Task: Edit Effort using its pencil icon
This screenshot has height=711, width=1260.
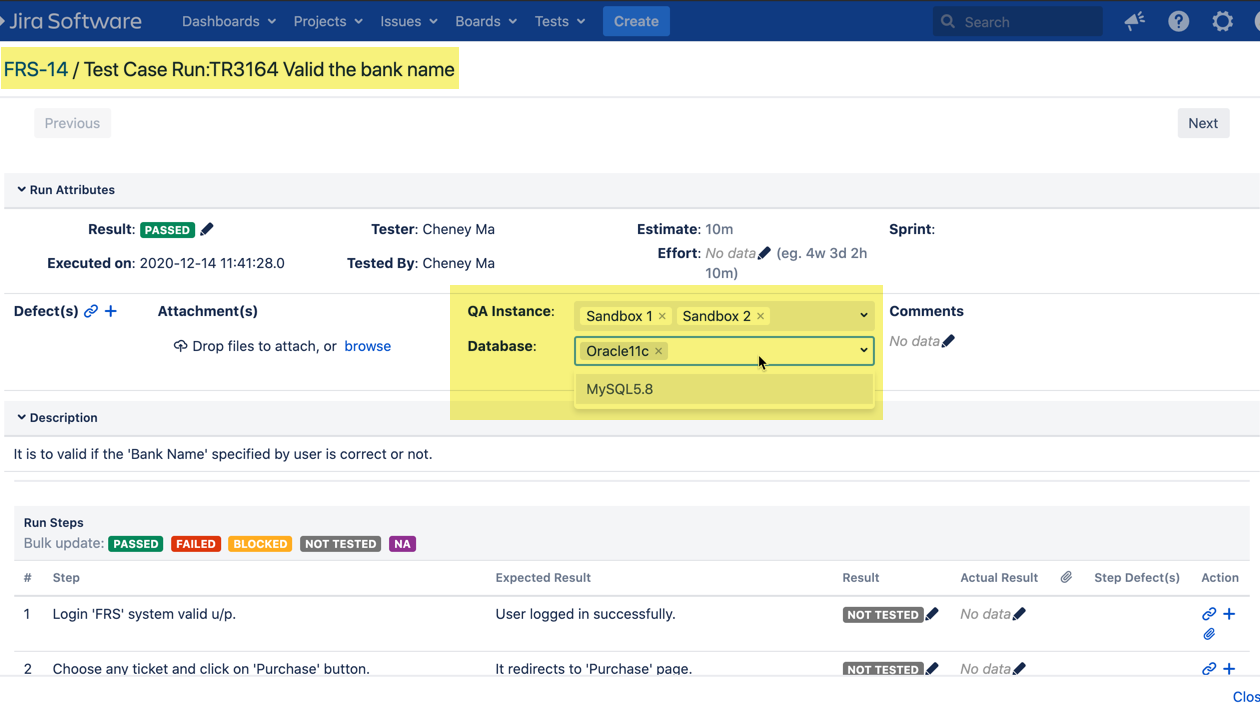Action: (764, 254)
